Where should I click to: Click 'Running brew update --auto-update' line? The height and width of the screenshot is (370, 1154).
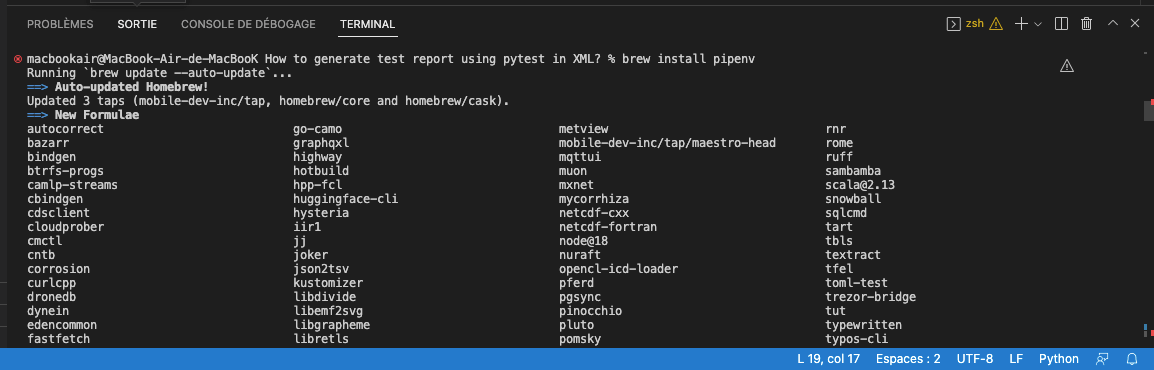160,73
